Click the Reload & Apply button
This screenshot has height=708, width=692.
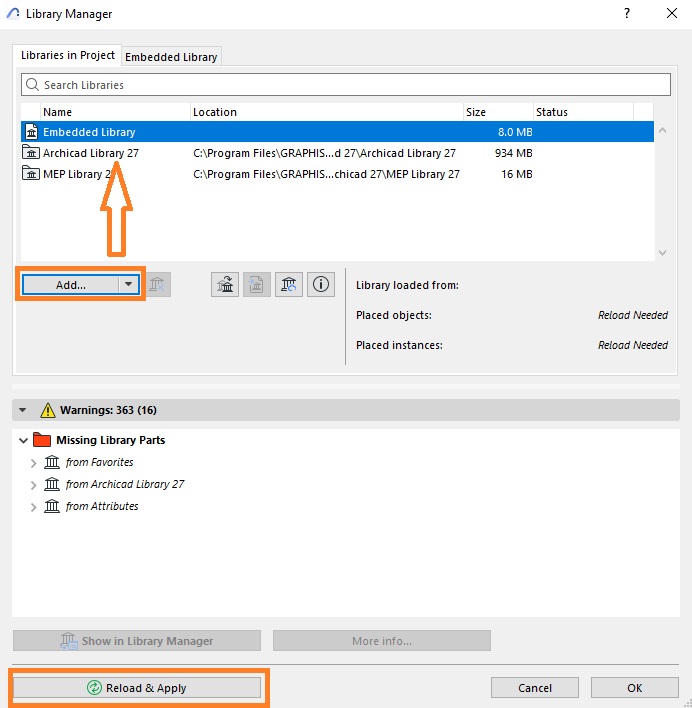click(137, 688)
